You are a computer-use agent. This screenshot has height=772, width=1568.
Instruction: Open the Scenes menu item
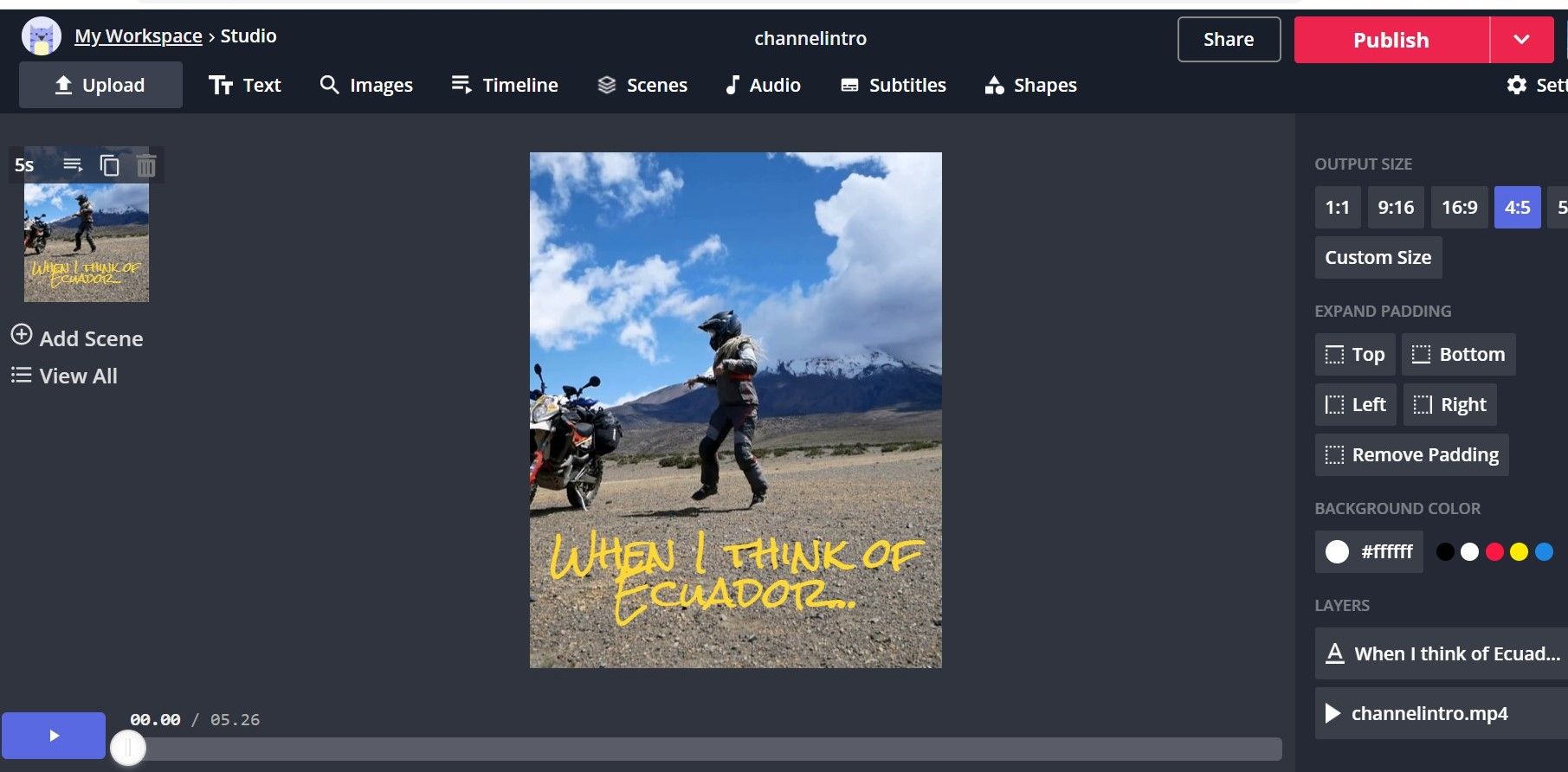pyautogui.click(x=642, y=85)
